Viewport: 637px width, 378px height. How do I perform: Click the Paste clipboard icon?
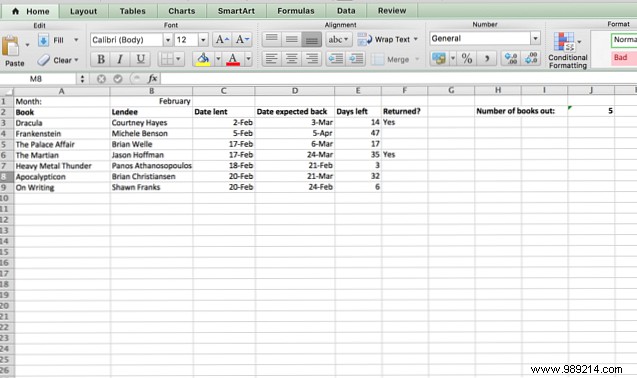click(x=10, y=46)
